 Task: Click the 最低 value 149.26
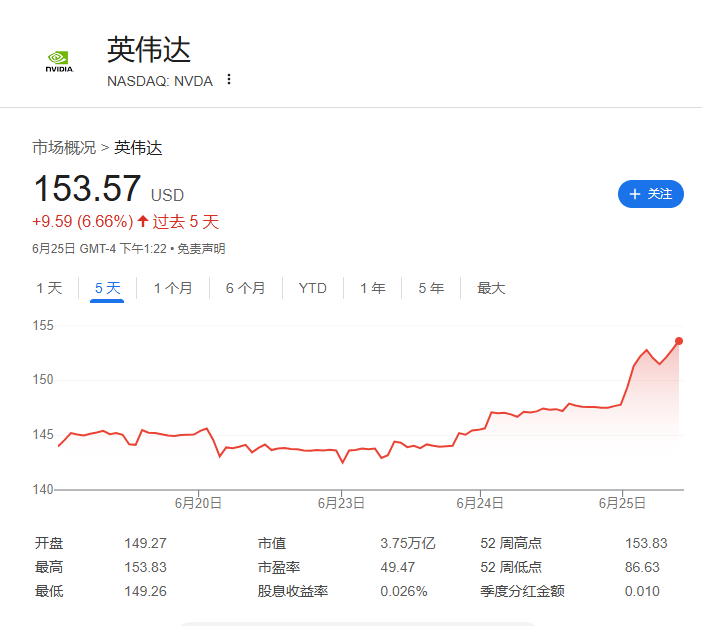point(146,591)
